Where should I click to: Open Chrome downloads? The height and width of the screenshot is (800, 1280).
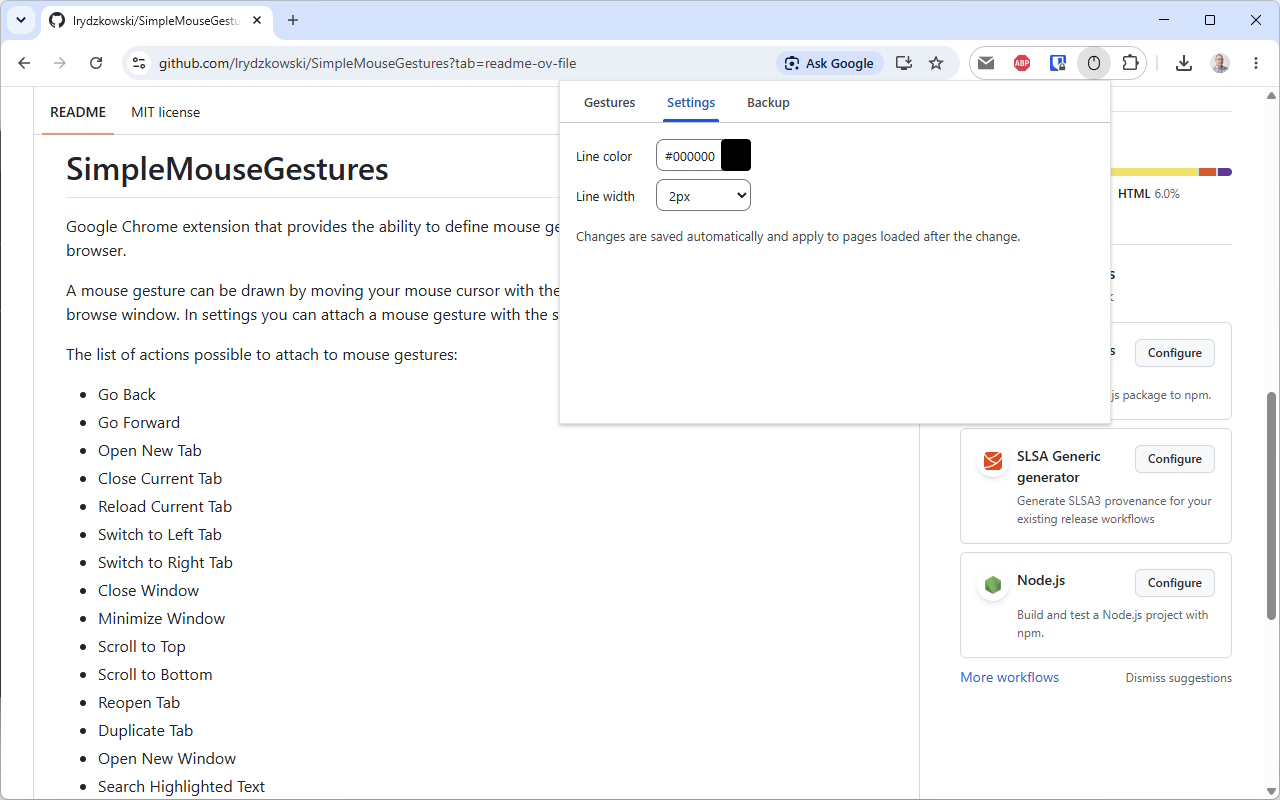tap(1184, 63)
